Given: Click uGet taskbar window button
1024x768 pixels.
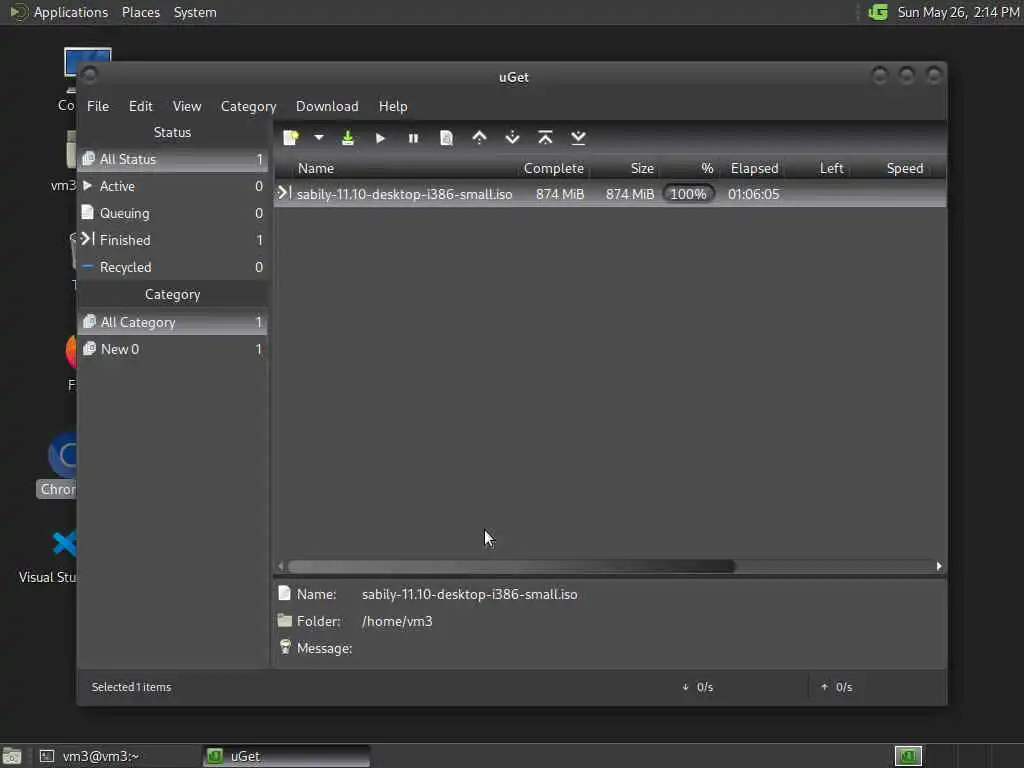Looking at the screenshot, I should (286, 756).
